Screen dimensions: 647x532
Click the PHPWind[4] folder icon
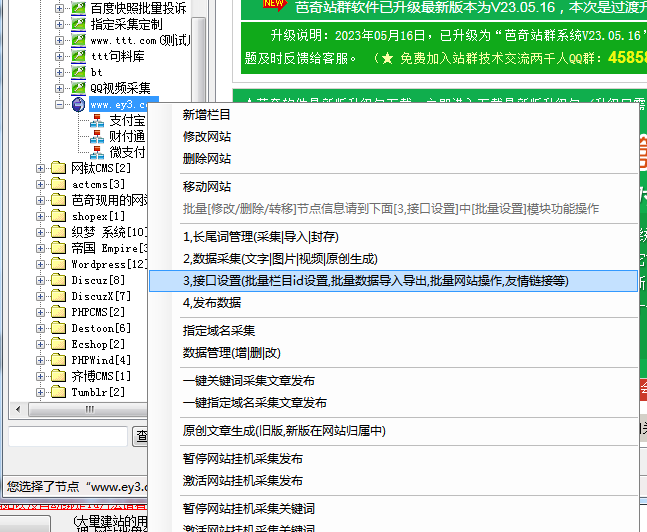[x=59, y=360]
